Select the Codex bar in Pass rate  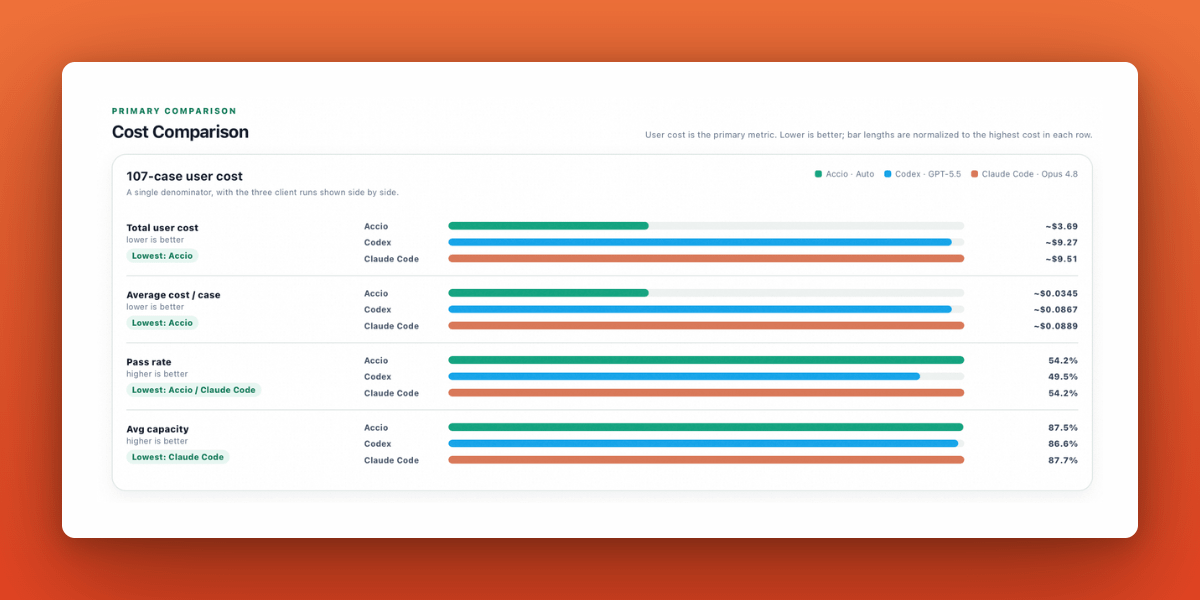pyautogui.click(x=684, y=376)
